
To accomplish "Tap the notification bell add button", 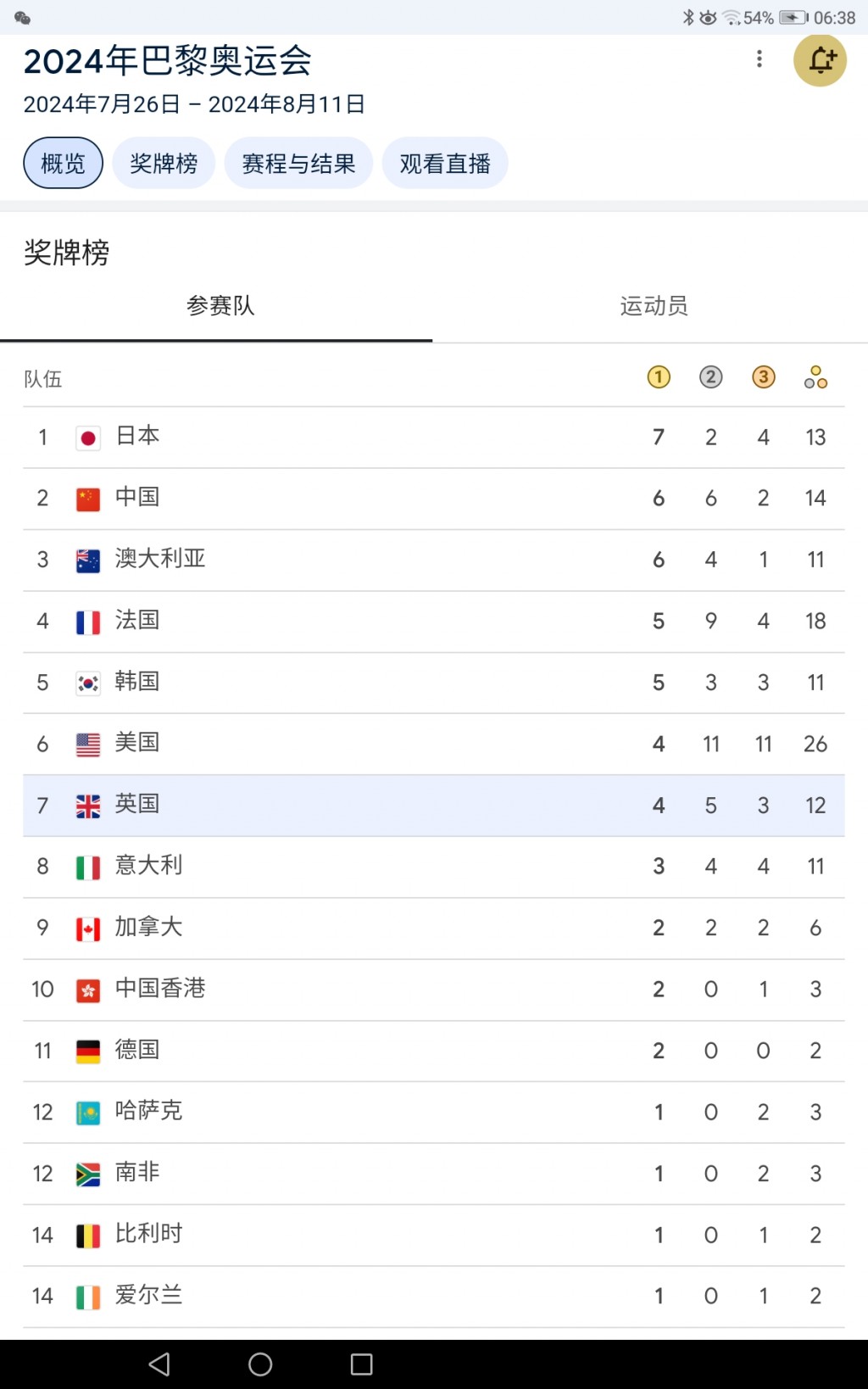I will click(820, 60).
